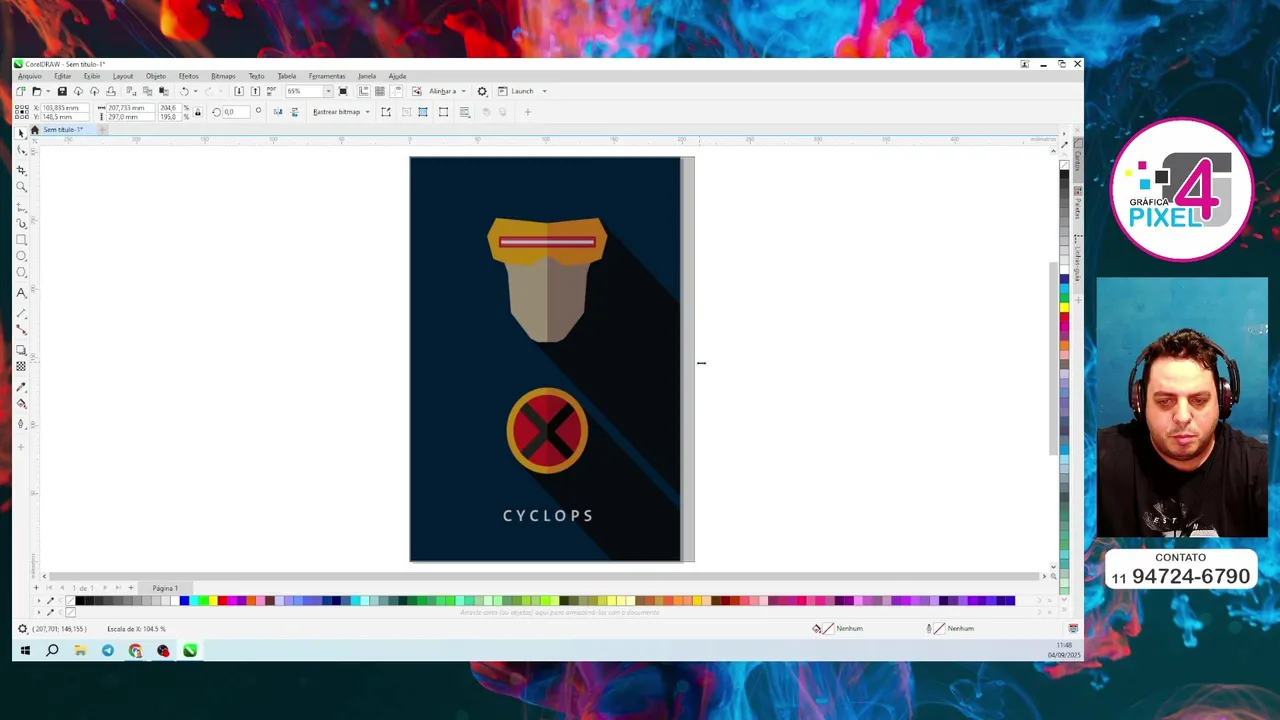This screenshot has width=1280, height=720.
Task: Select the Transparency checkerboard tool
Action: point(21,366)
